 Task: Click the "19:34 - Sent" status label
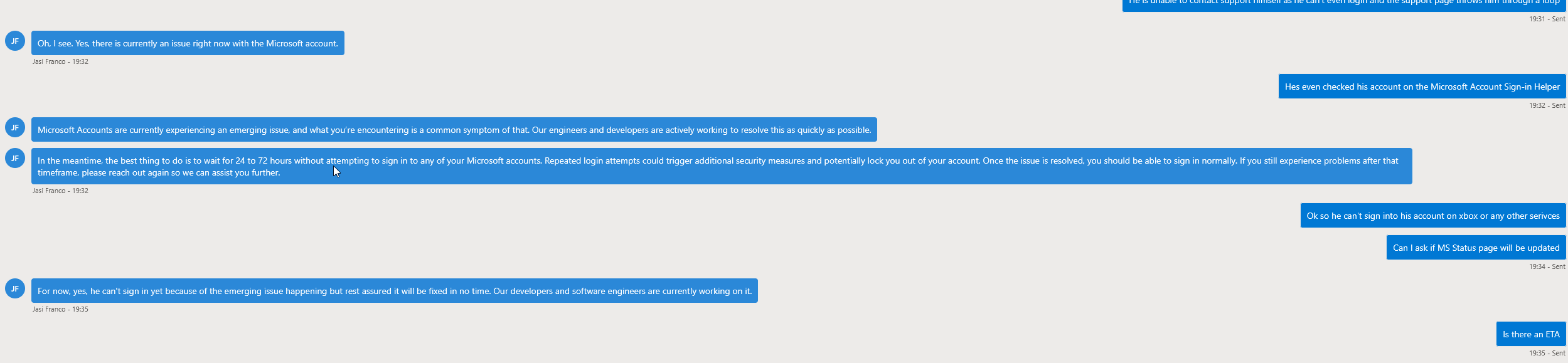pos(1547,267)
